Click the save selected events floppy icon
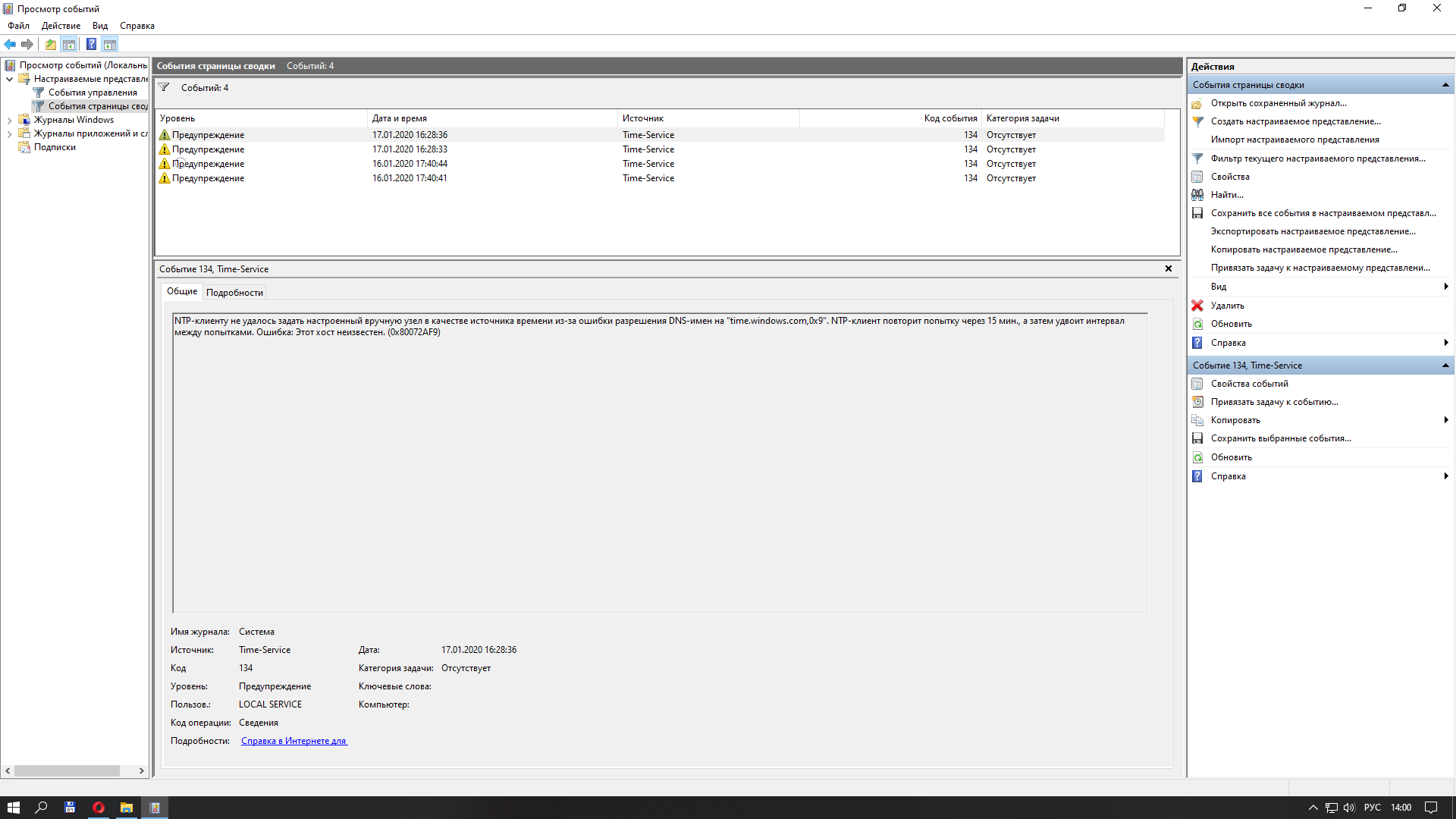Viewport: 1456px width, 819px height. click(x=1197, y=438)
